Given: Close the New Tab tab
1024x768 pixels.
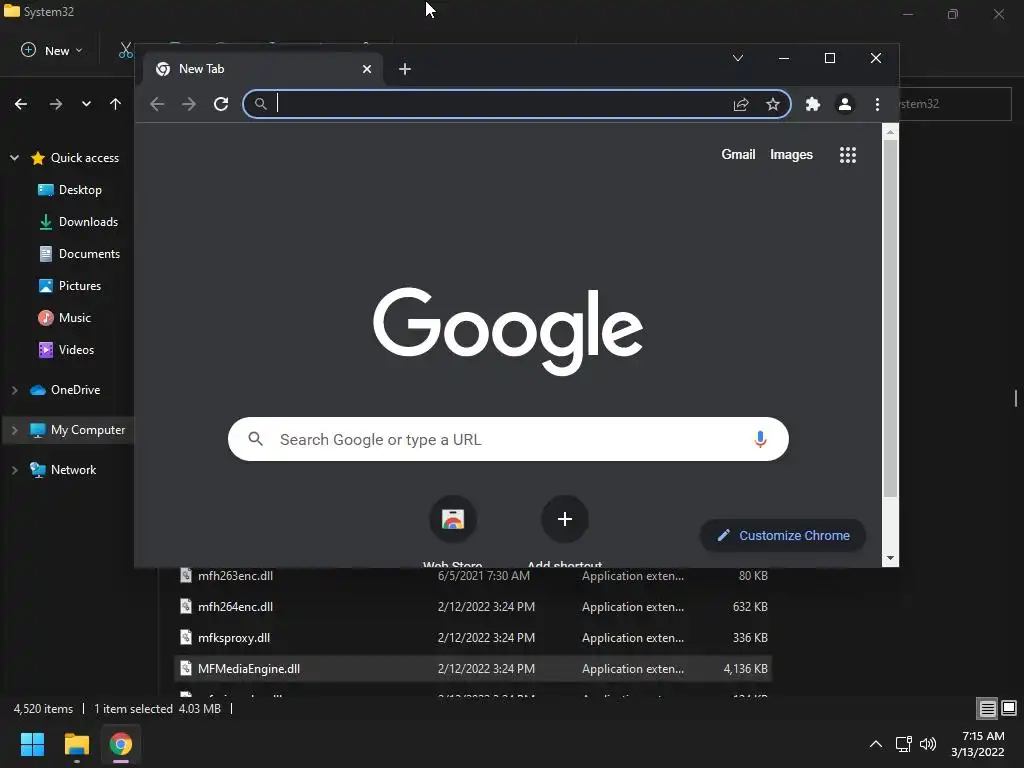Looking at the screenshot, I should pyautogui.click(x=367, y=69).
